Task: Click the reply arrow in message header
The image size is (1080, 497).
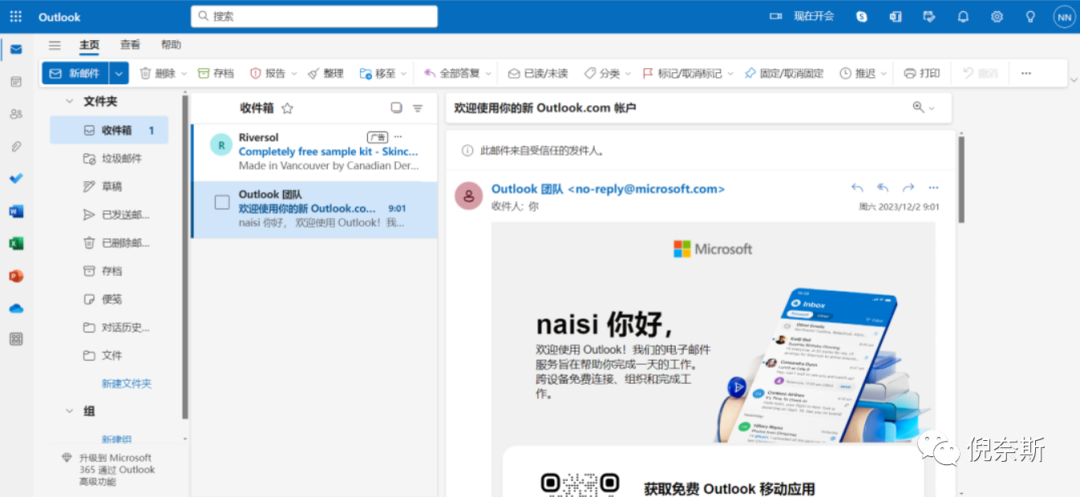Action: click(x=857, y=188)
